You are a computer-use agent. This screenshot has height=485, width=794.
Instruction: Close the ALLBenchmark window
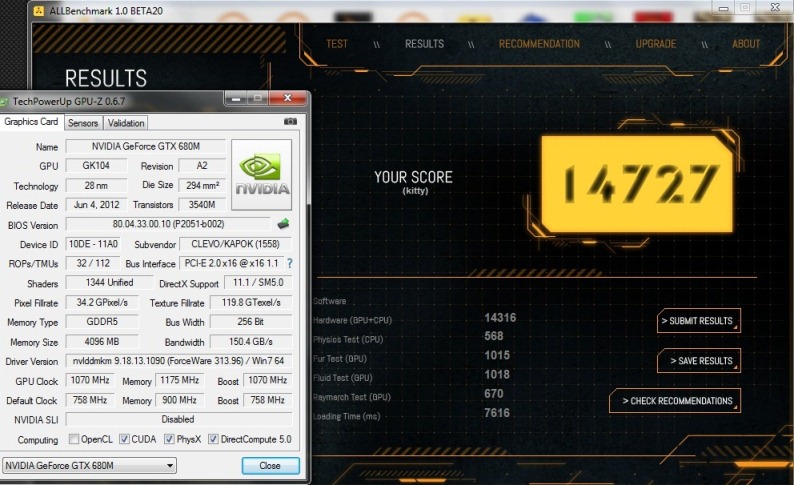[775, 7]
